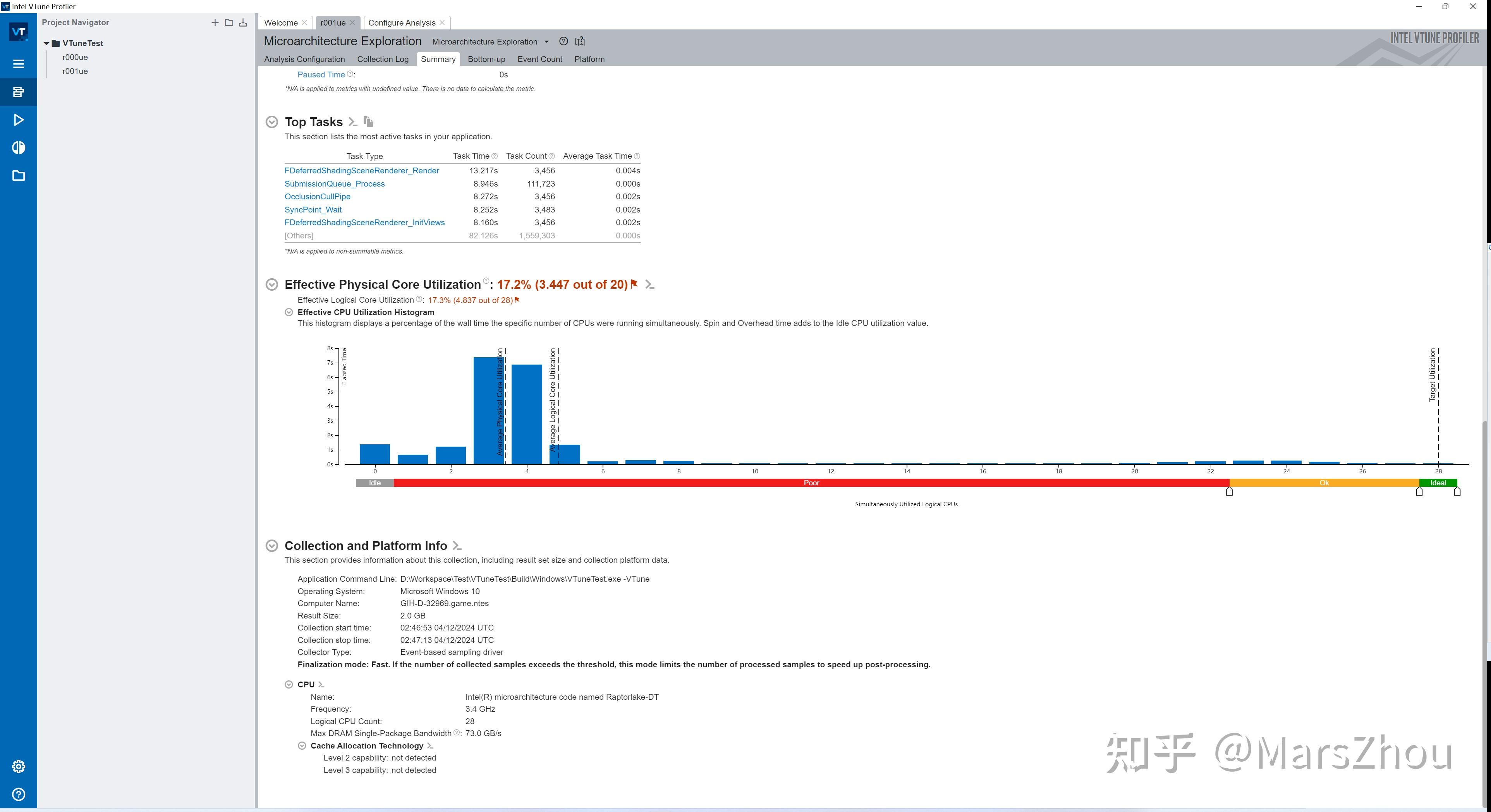
Task: Collapse the Top Tasks section
Action: 271,122
